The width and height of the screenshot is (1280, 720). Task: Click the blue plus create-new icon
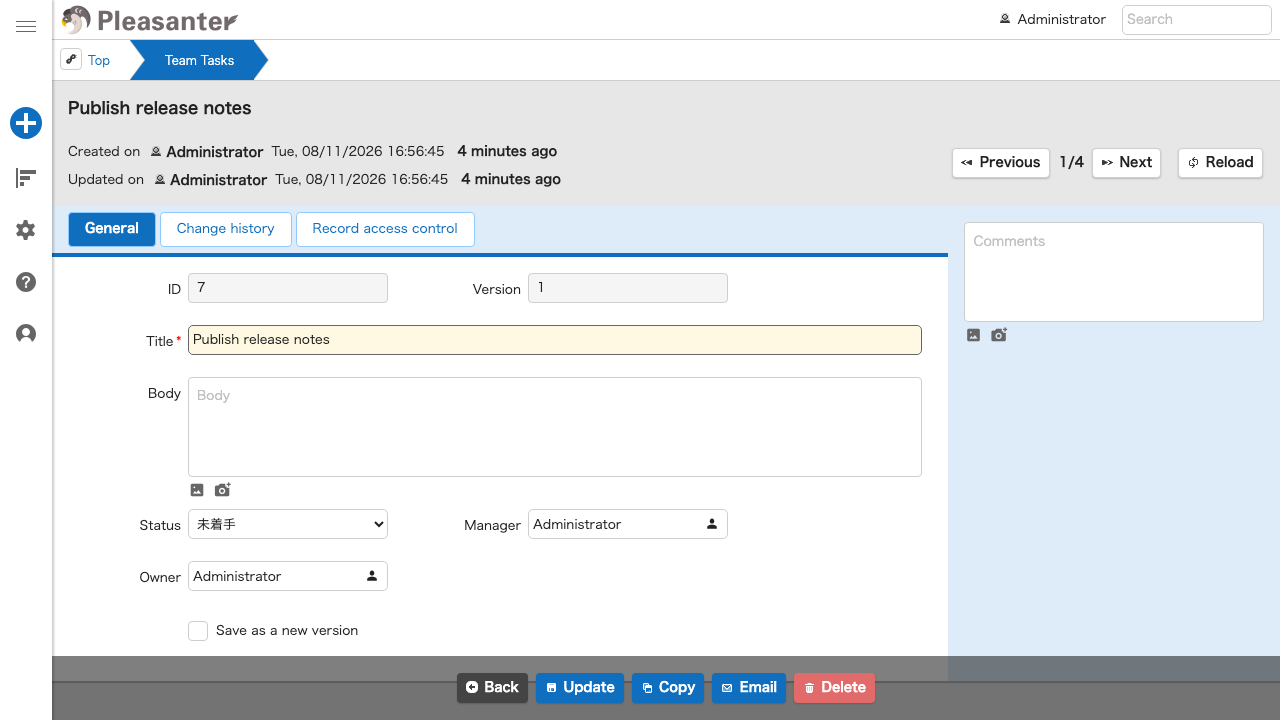[x=26, y=124]
